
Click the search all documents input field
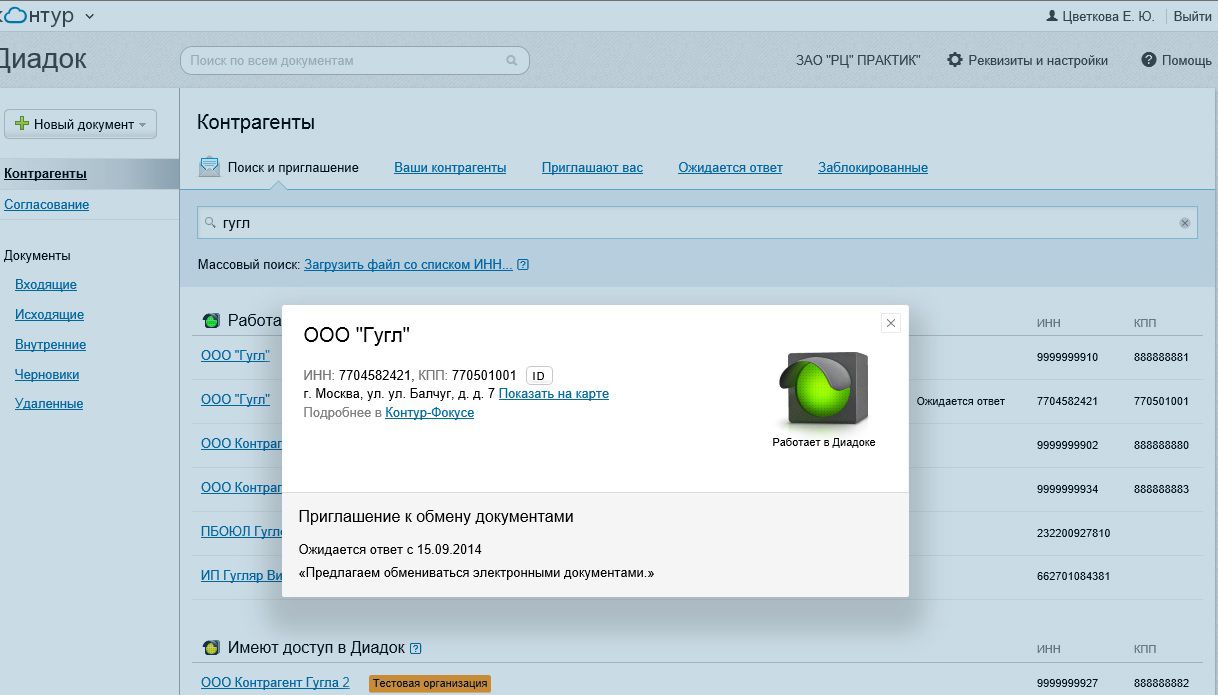[x=345, y=61]
